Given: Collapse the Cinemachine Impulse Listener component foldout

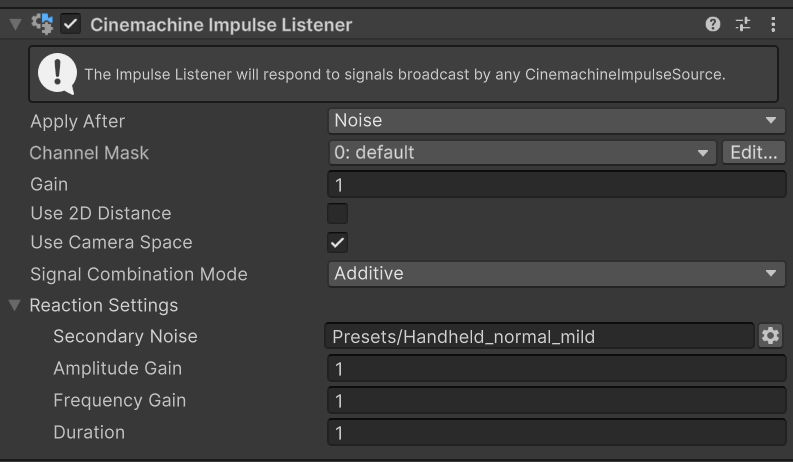Looking at the screenshot, I should tap(16, 24).
